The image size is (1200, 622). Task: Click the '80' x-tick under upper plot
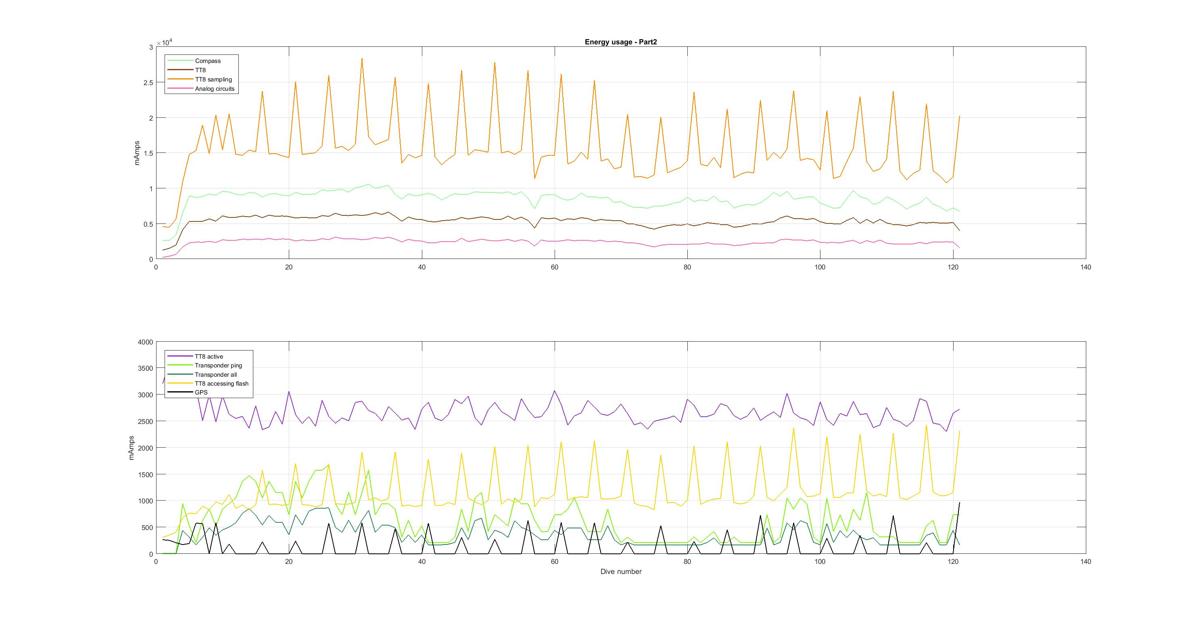(687, 267)
